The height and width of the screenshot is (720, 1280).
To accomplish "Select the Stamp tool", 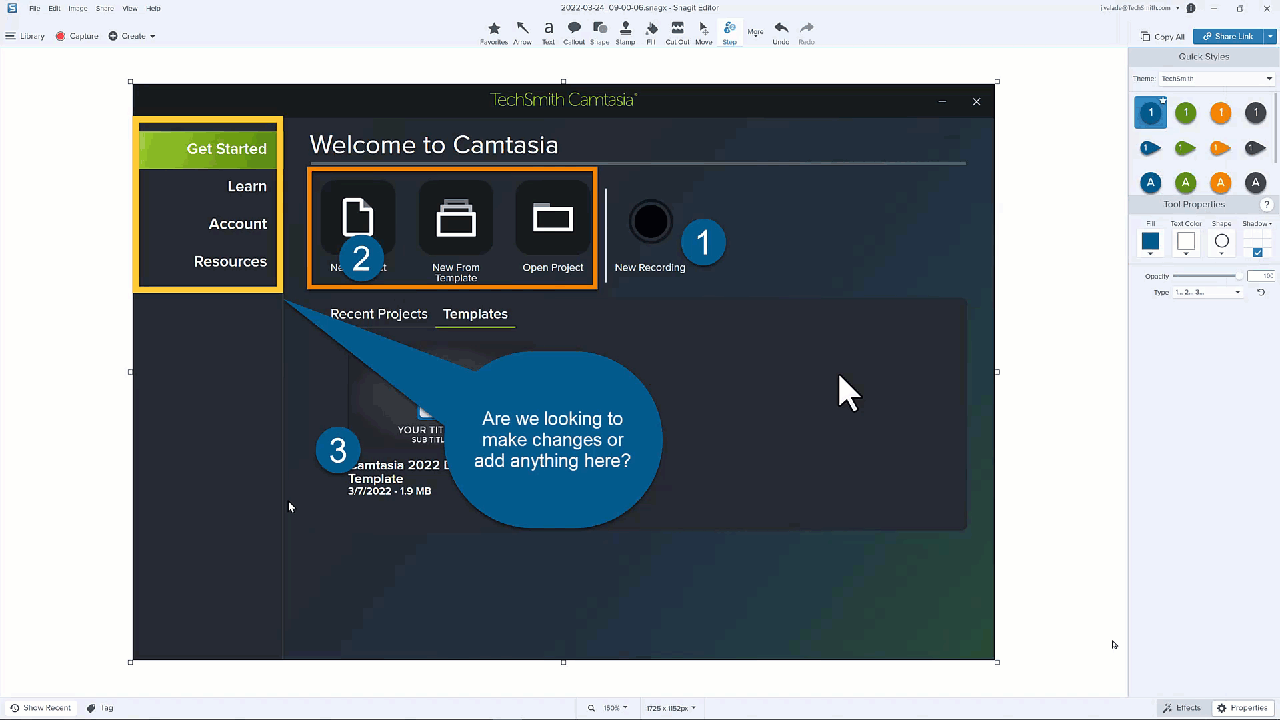I will 625,33.
